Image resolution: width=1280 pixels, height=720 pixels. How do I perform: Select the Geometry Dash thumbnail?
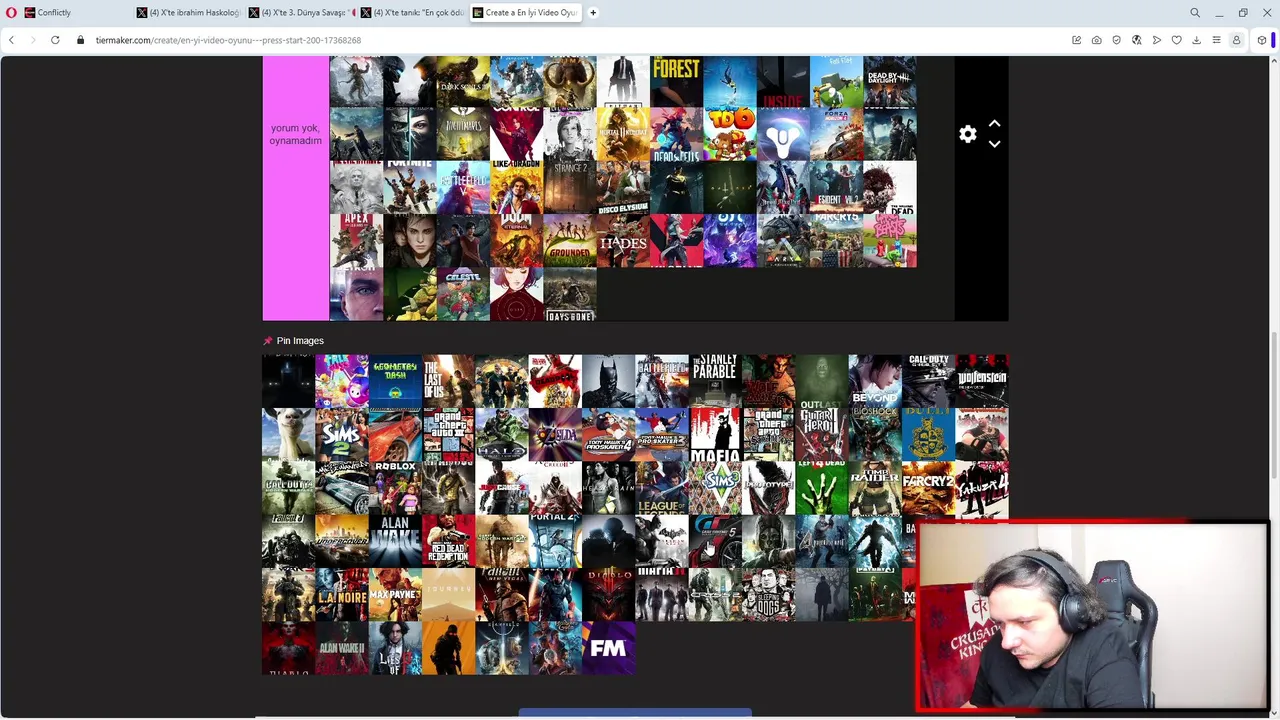[x=395, y=381]
